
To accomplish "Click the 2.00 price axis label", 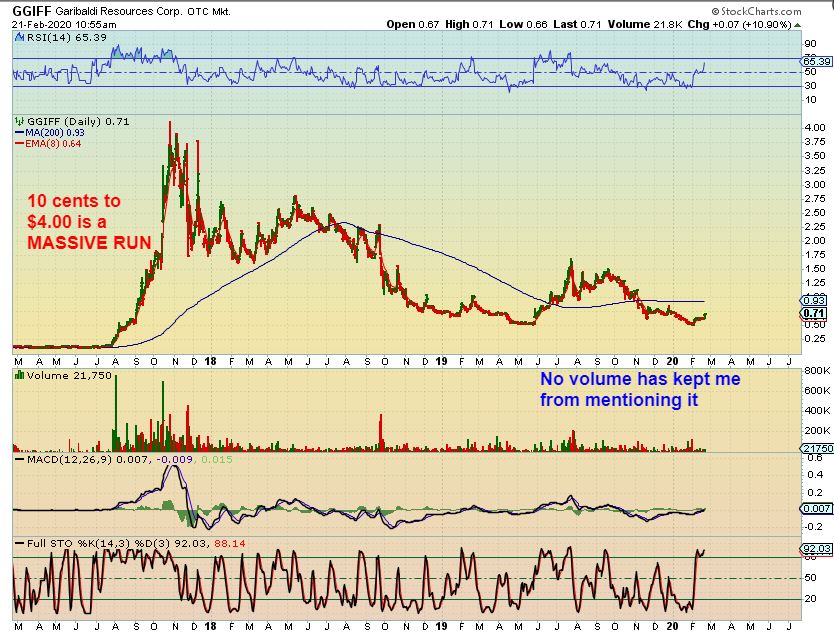I will tap(815, 240).
